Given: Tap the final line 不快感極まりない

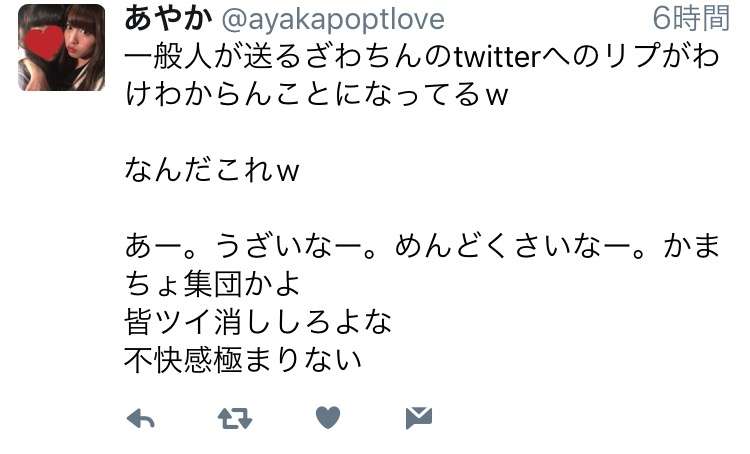Looking at the screenshot, I should 243,360.
